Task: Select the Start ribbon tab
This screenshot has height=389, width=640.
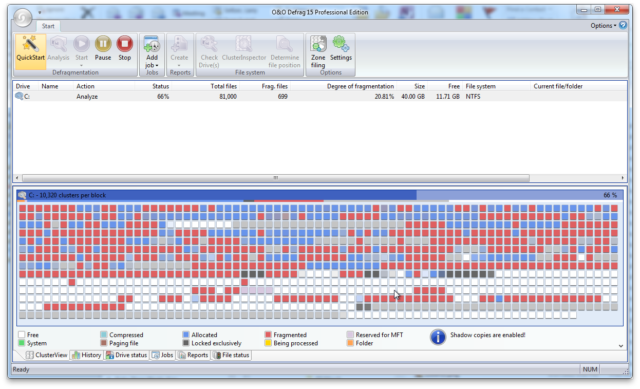Action: coord(48,26)
